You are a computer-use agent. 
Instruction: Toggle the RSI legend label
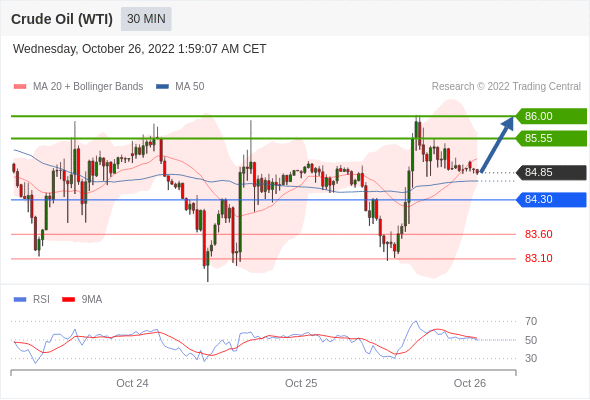[41, 300]
